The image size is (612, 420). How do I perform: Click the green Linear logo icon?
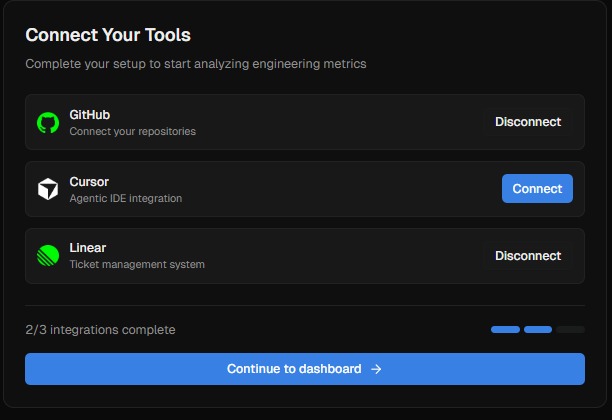[48, 256]
